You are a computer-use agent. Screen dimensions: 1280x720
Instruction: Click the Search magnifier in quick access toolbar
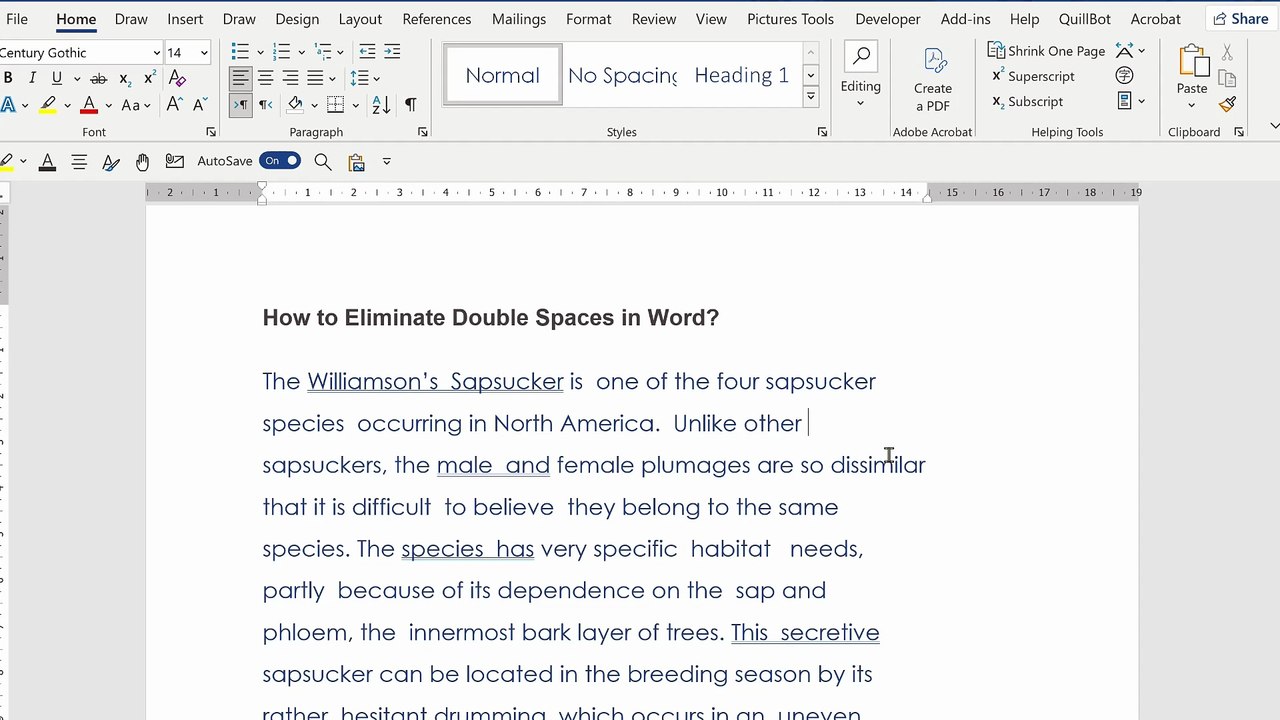323,161
